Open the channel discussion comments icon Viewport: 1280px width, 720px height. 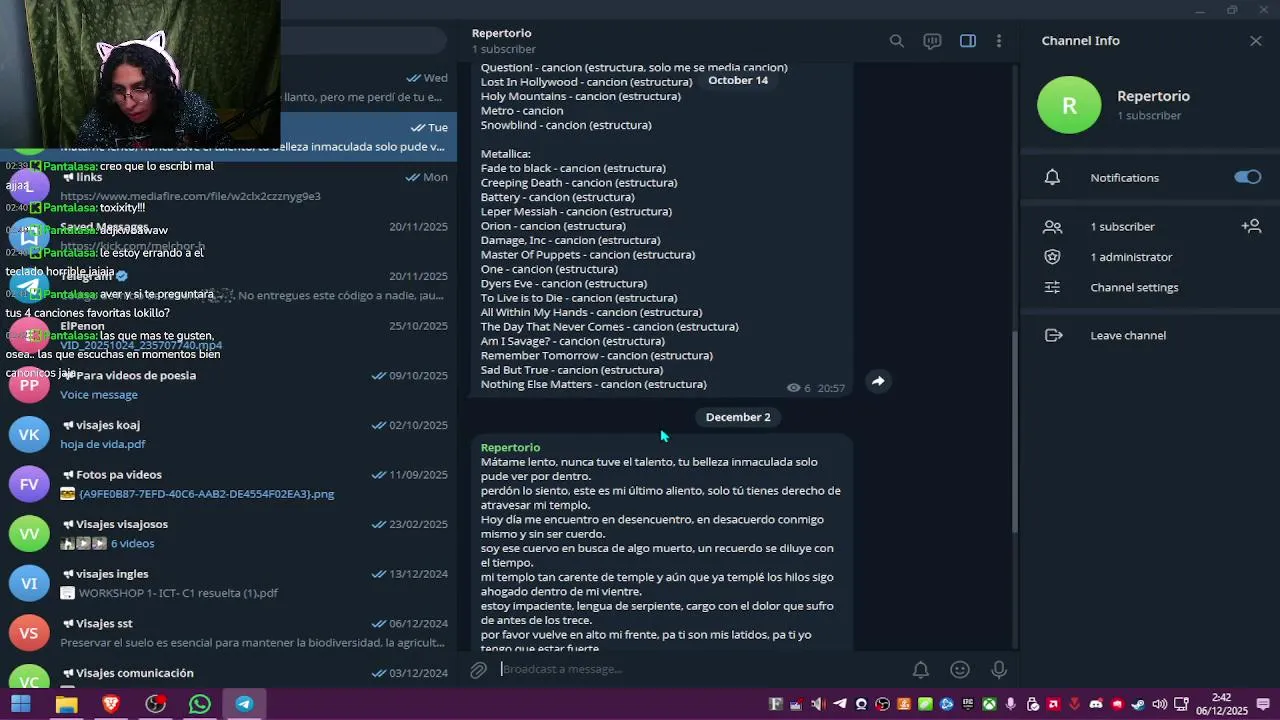point(932,41)
